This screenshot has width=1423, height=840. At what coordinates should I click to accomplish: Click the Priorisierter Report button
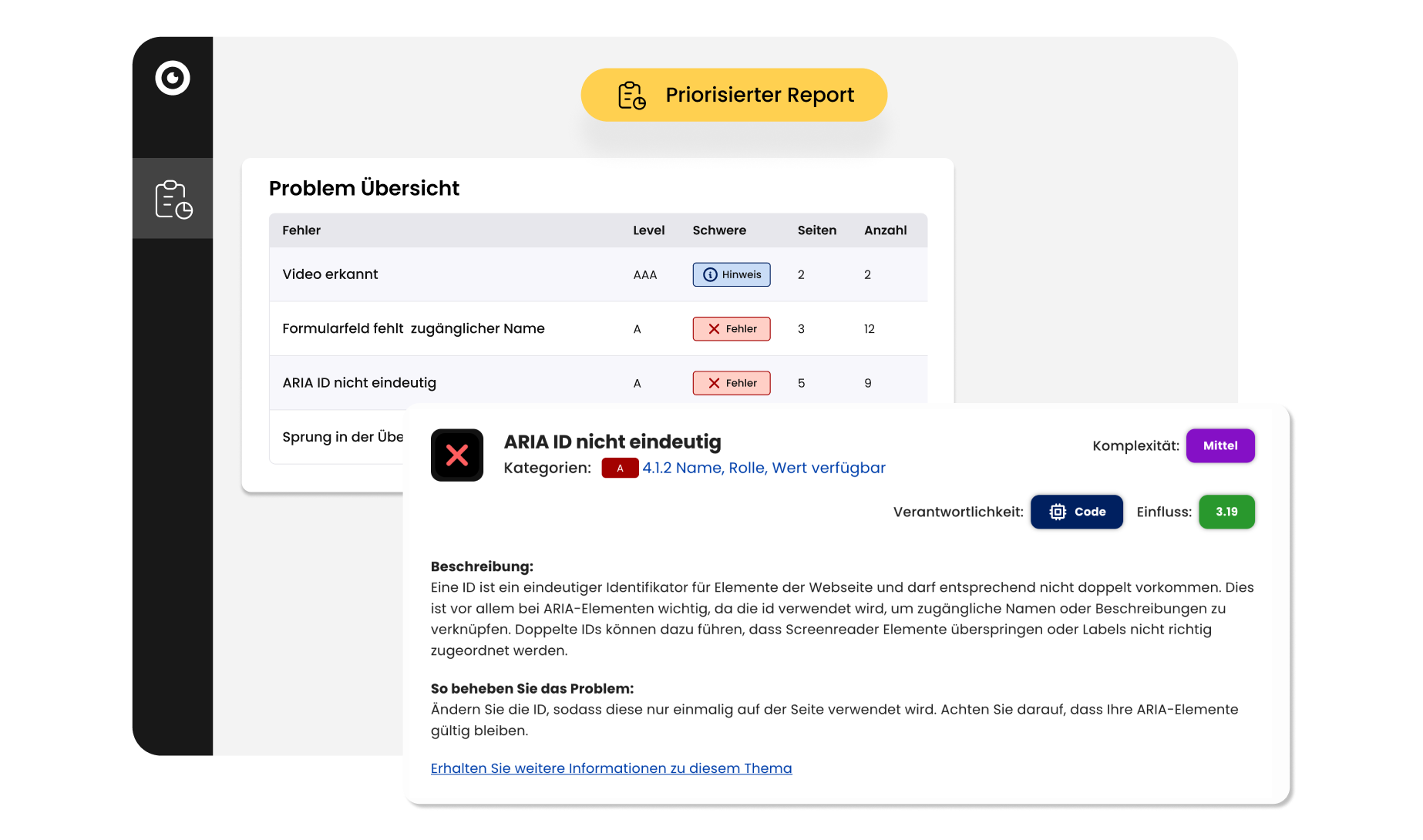click(734, 95)
